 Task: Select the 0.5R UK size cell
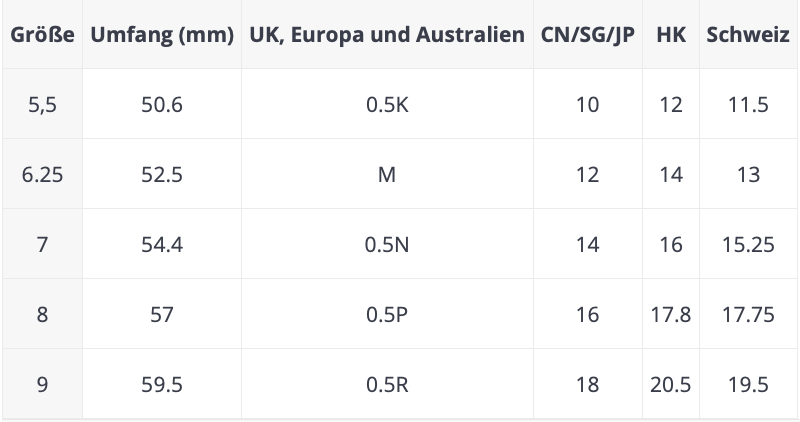pyautogui.click(x=387, y=384)
